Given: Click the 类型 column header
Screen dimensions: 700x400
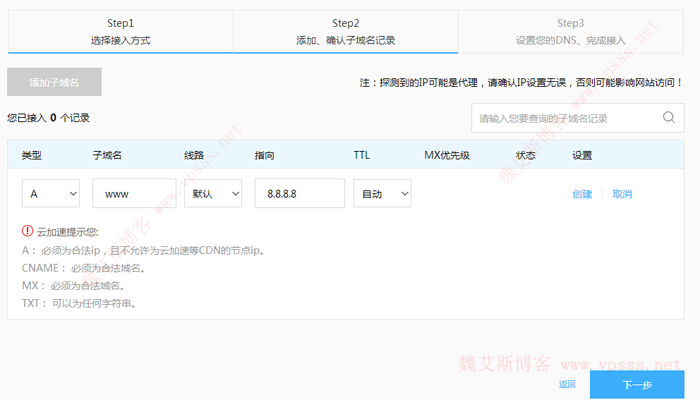Looking at the screenshot, I should tap(32, 155).
